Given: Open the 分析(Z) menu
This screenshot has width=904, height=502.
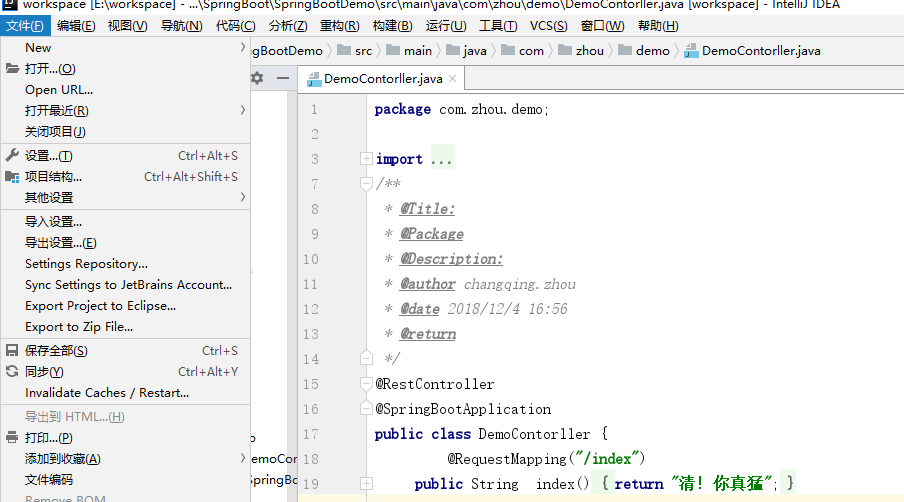Looking at the screenshot, I should point(288,26).
